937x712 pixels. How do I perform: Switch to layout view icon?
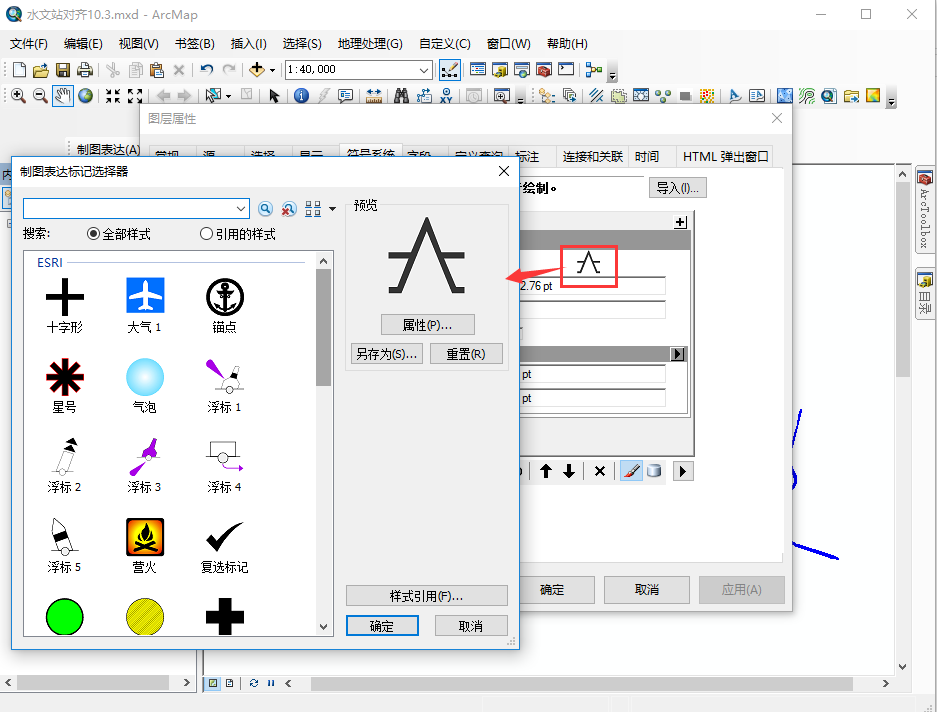229,683
